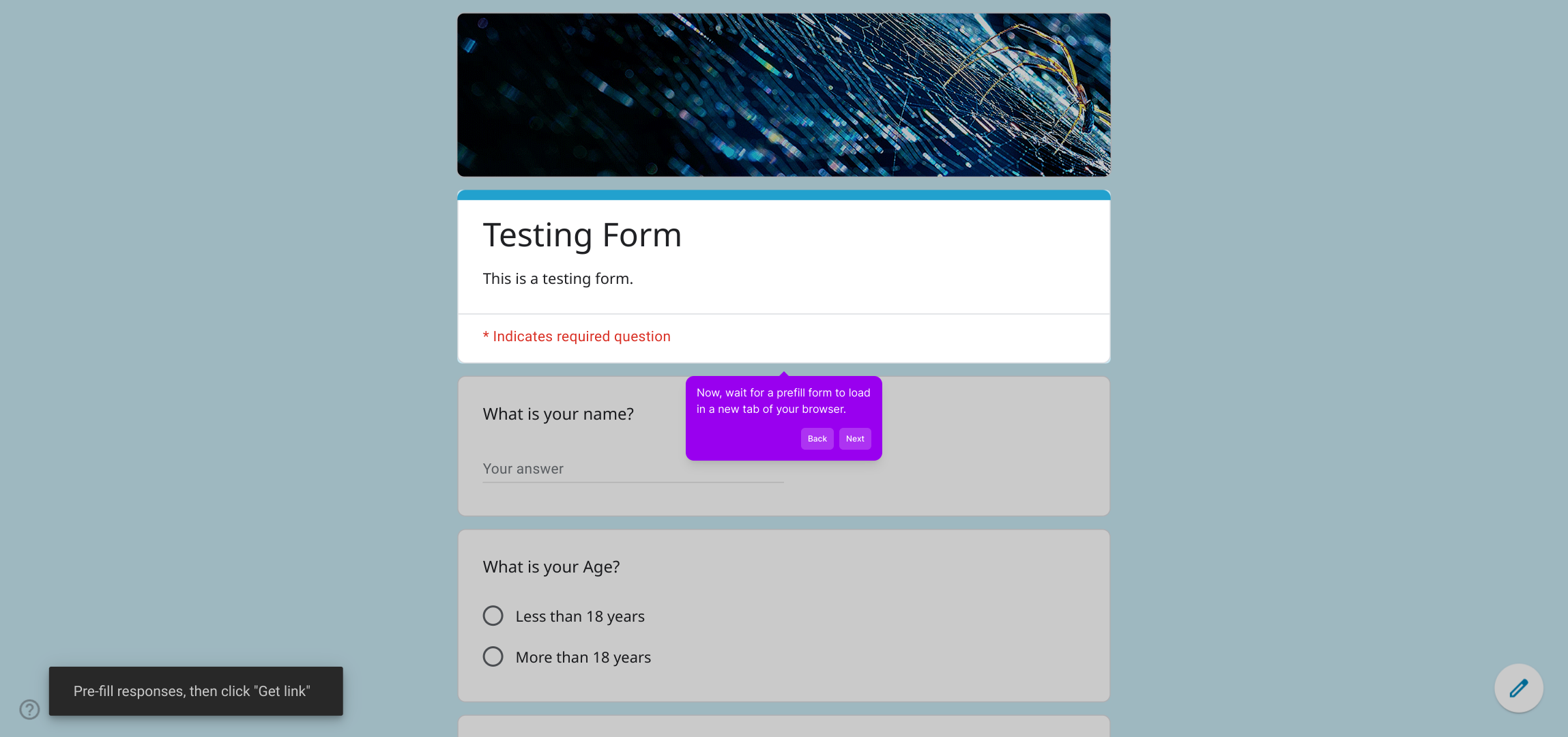Click the red "Indicates required question" notice
This screenshot has width=1568, height=737.
tap(577, 336)
